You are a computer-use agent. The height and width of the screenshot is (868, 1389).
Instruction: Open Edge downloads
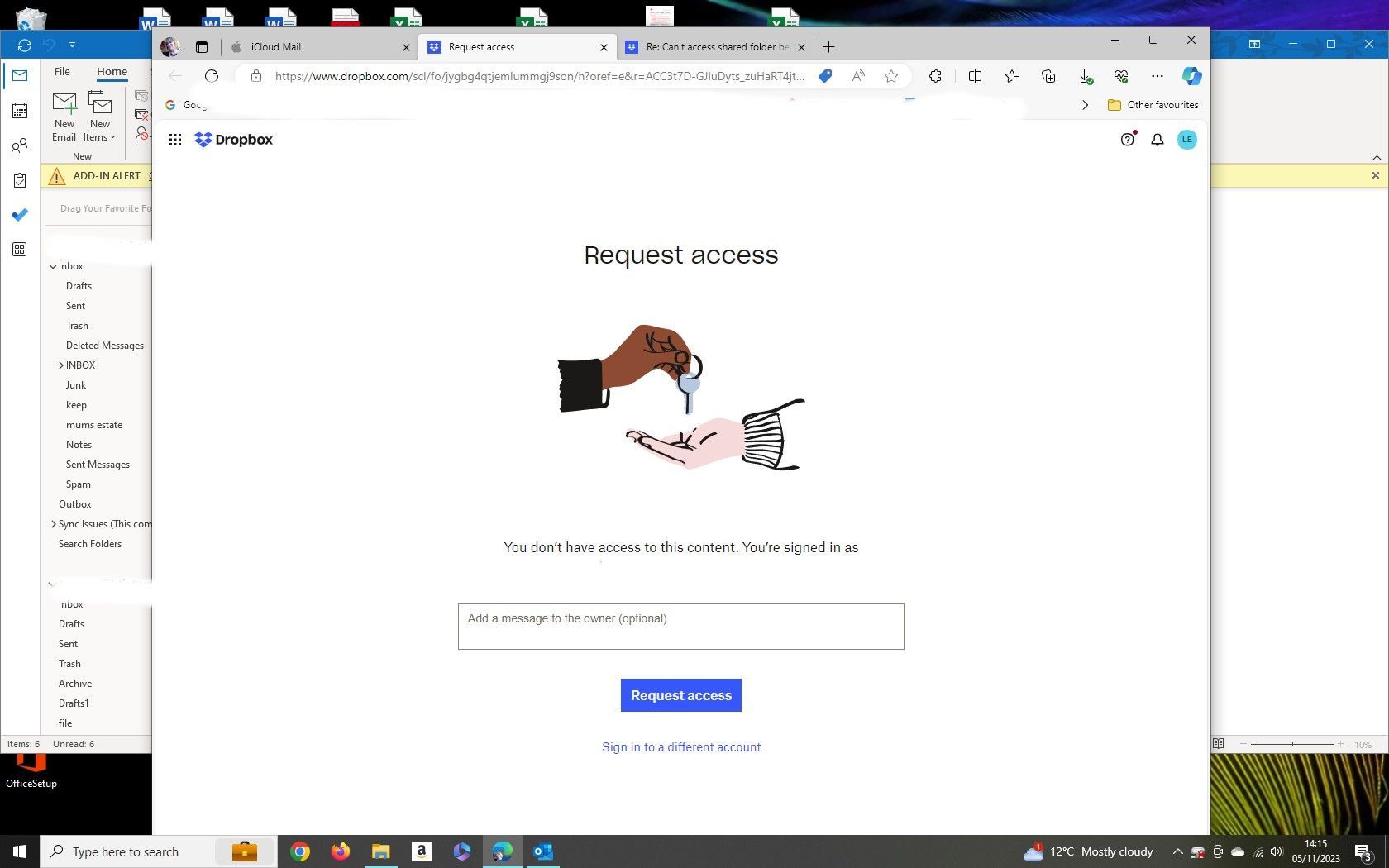pos(1086,76)
